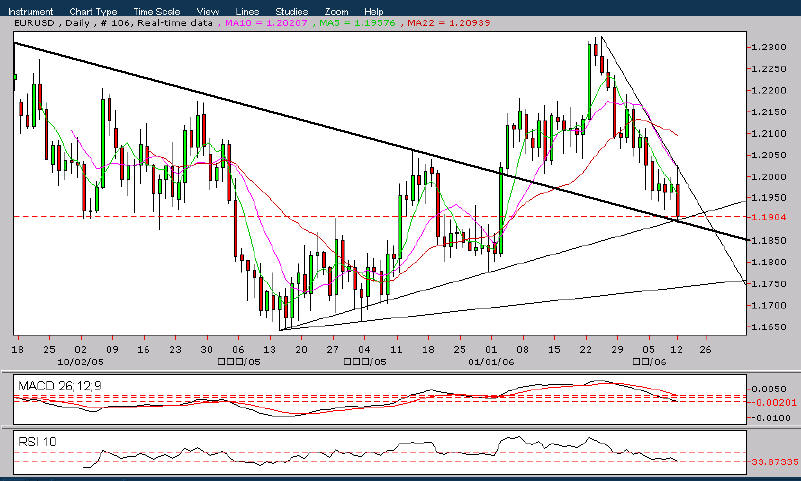This screenshot has height=481, width=801.
Task: Click the 1.2150 price axis label
Action: pyautogui.click(x=768, y=112)
